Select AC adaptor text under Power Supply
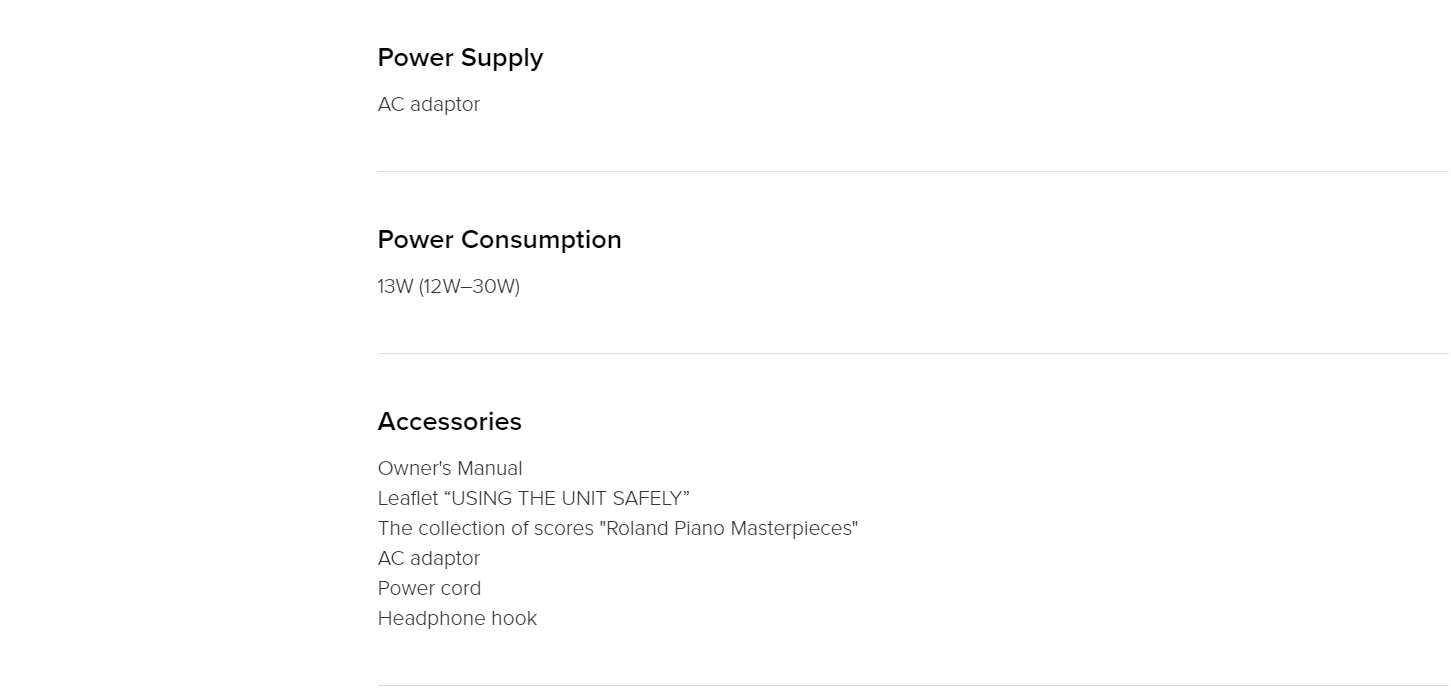Viewport: 1451px width, 700px height. pyautogui.click(x=429, y=105)
